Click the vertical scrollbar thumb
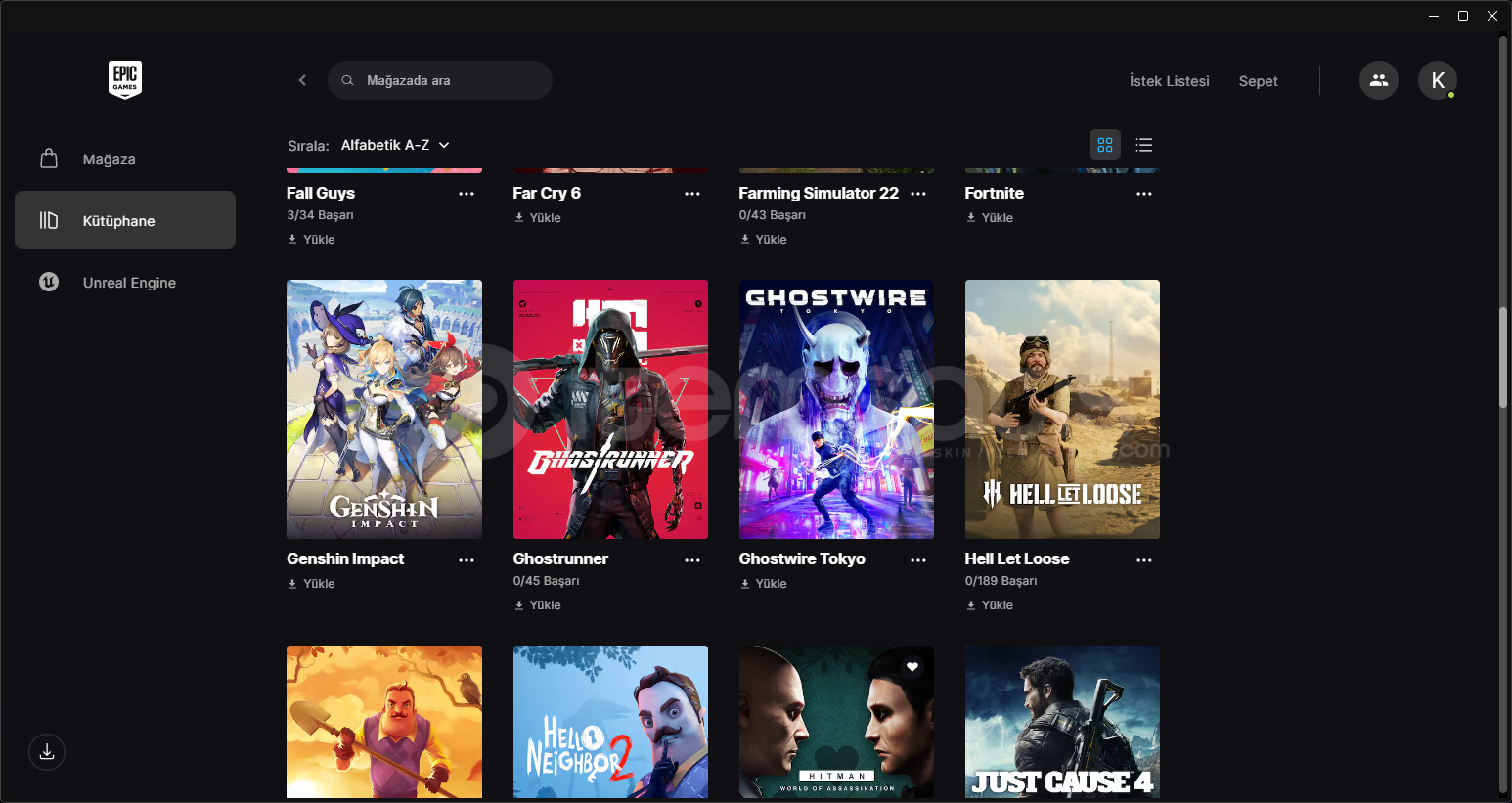The height and width of the screenshot is (803, 1512). (1503, 358)
